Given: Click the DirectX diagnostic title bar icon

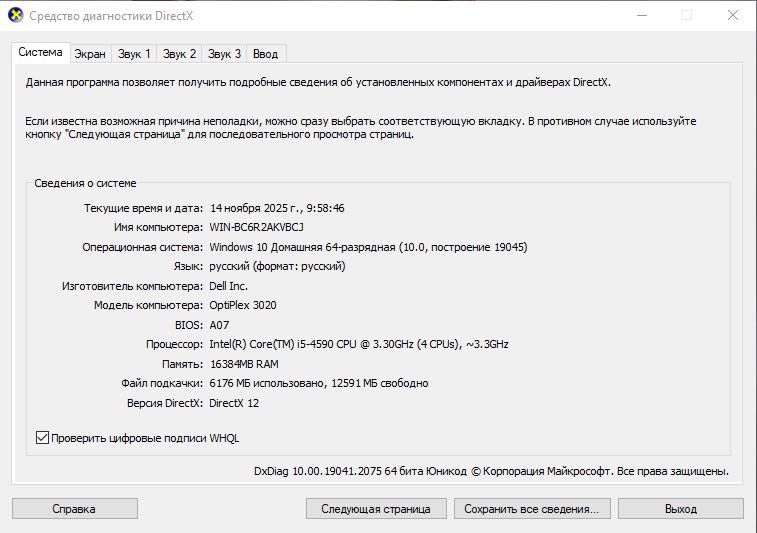Looking at the screenshot, I should click(x=15, y=15).
